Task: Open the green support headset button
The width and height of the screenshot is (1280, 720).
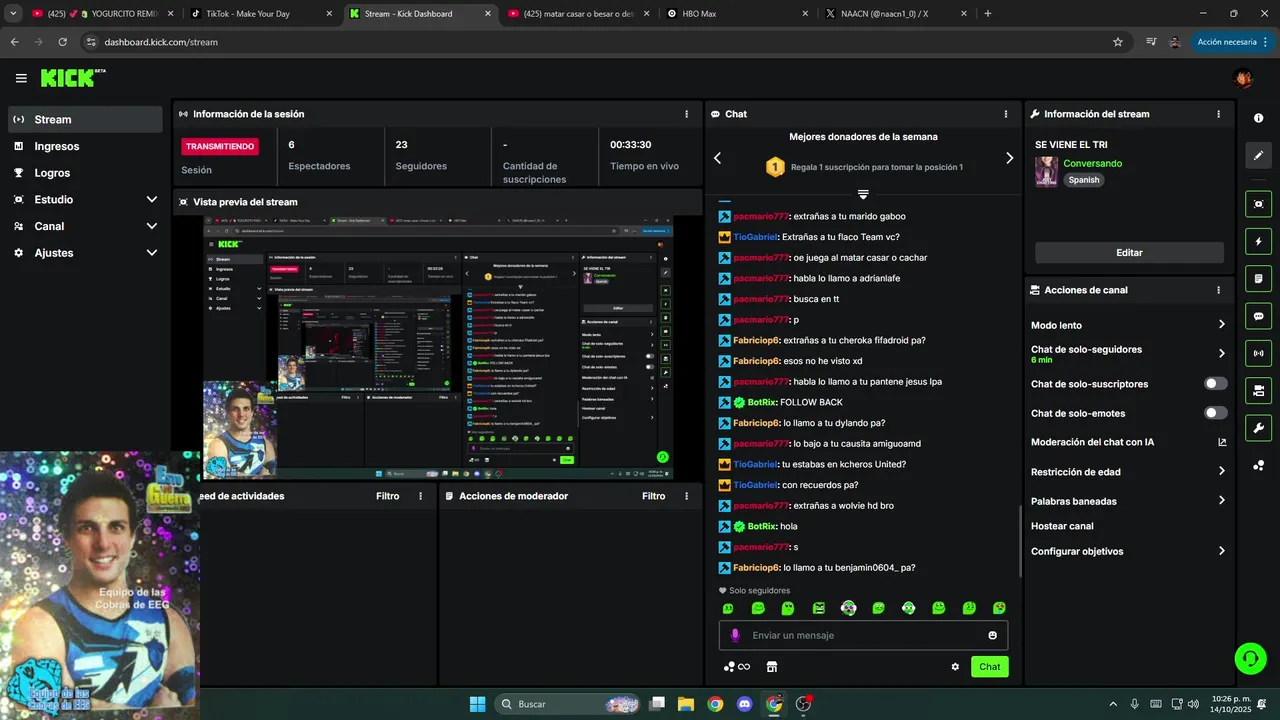Action: pos(1250,658)
